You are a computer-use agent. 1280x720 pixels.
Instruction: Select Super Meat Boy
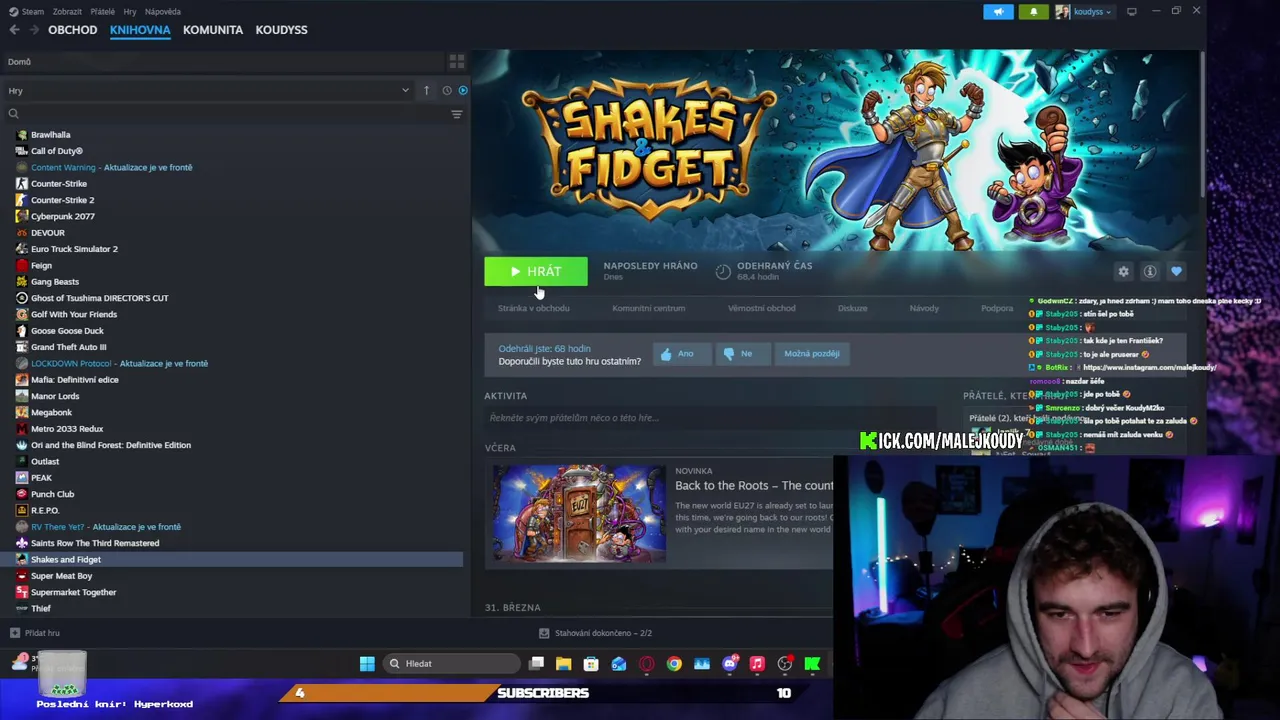pos(61,576)
